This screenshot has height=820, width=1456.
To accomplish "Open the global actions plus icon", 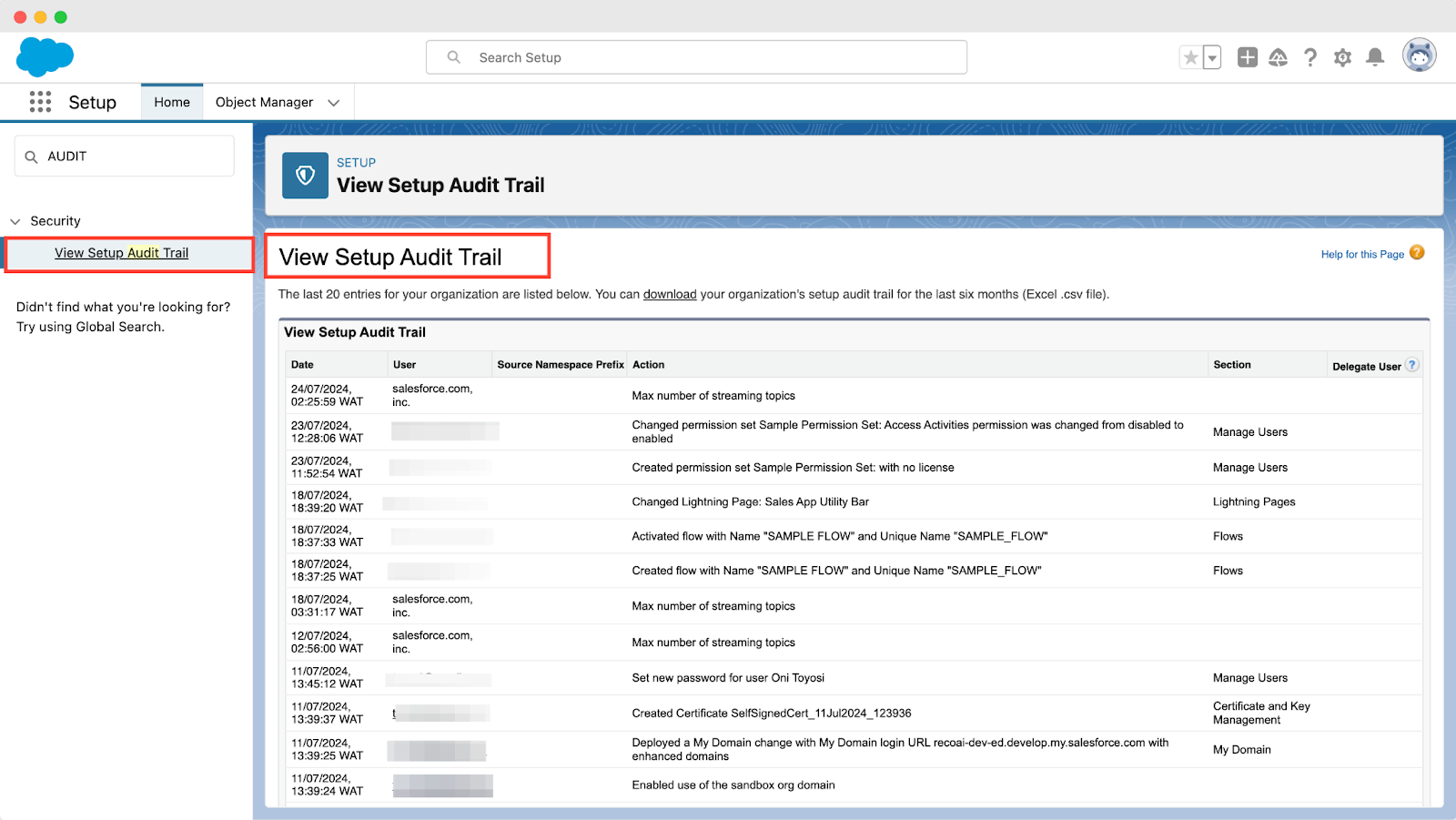I will [x=1248, y=57].
